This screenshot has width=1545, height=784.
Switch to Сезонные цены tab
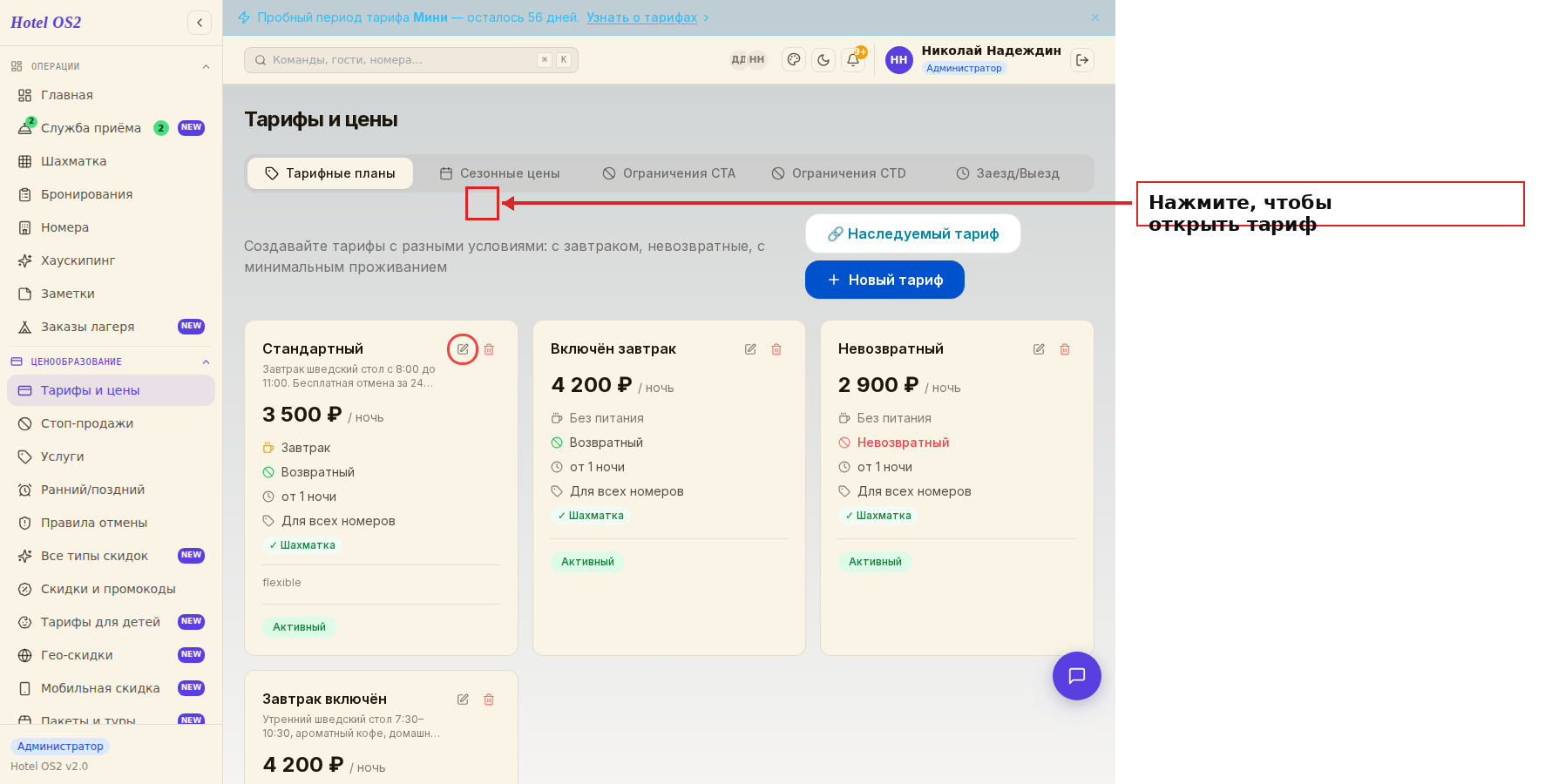[499, 173]
